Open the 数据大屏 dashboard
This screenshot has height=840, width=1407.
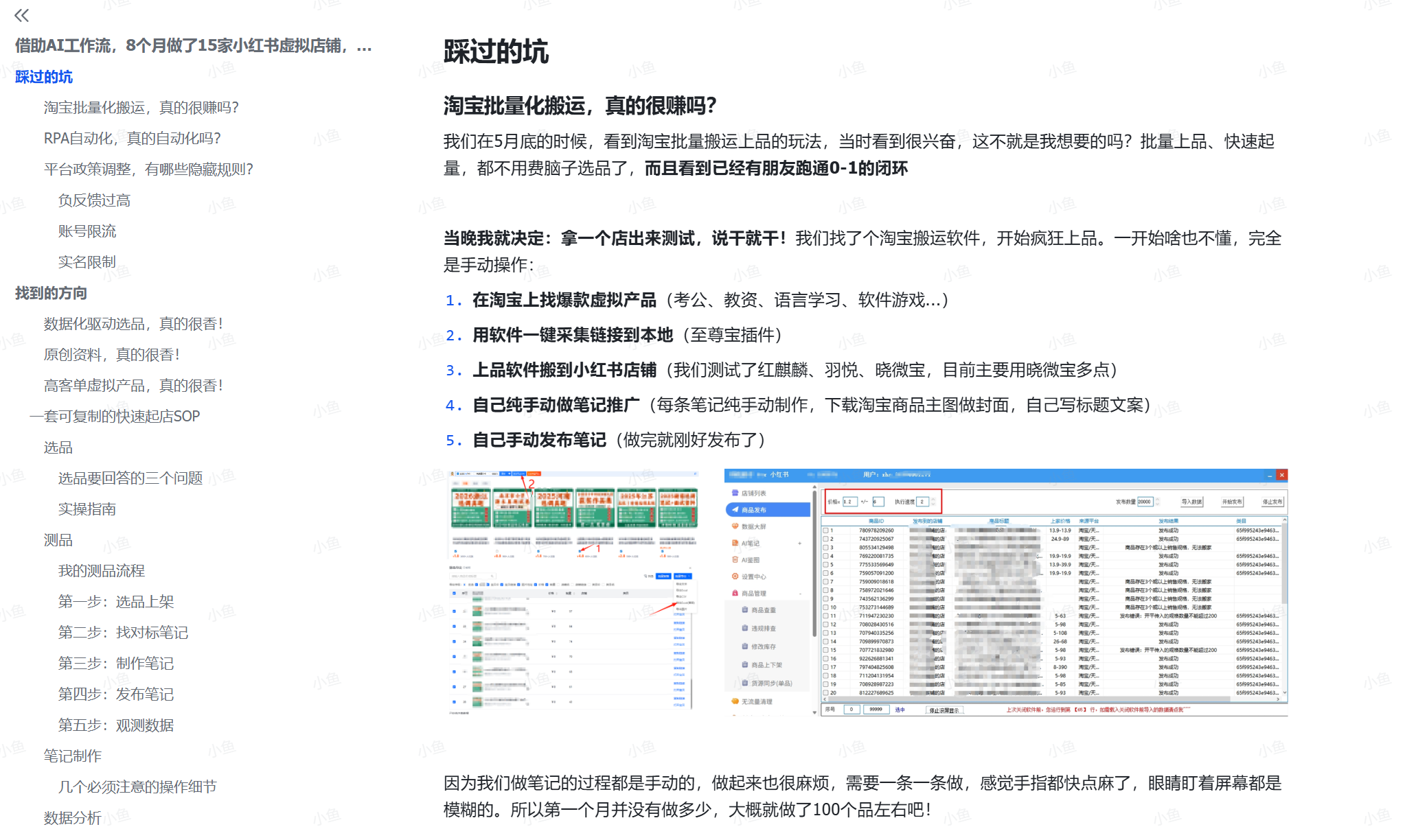[754, 526]
